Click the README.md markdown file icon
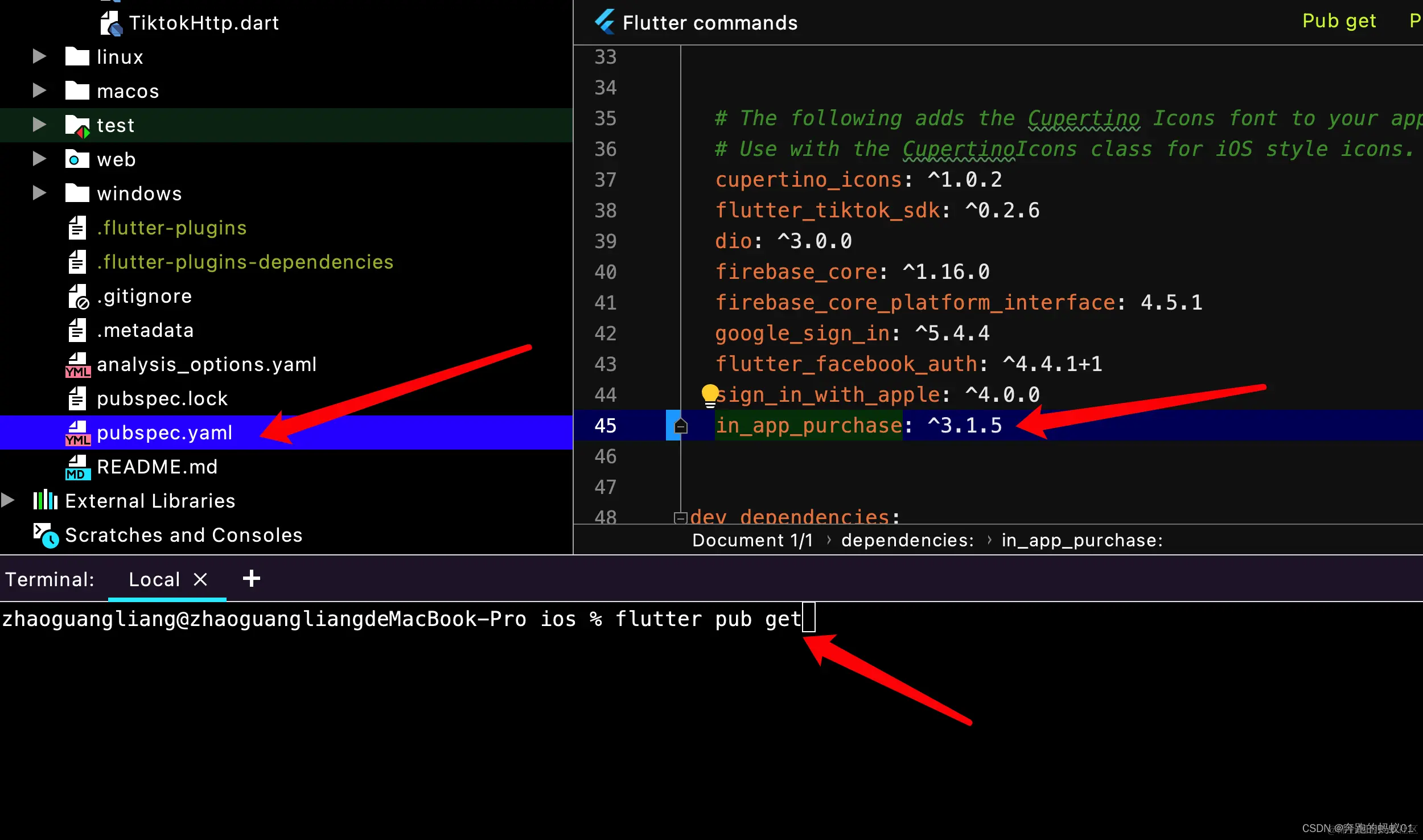The height and width of the screenshot is (840, 1423). click(77, 467)
